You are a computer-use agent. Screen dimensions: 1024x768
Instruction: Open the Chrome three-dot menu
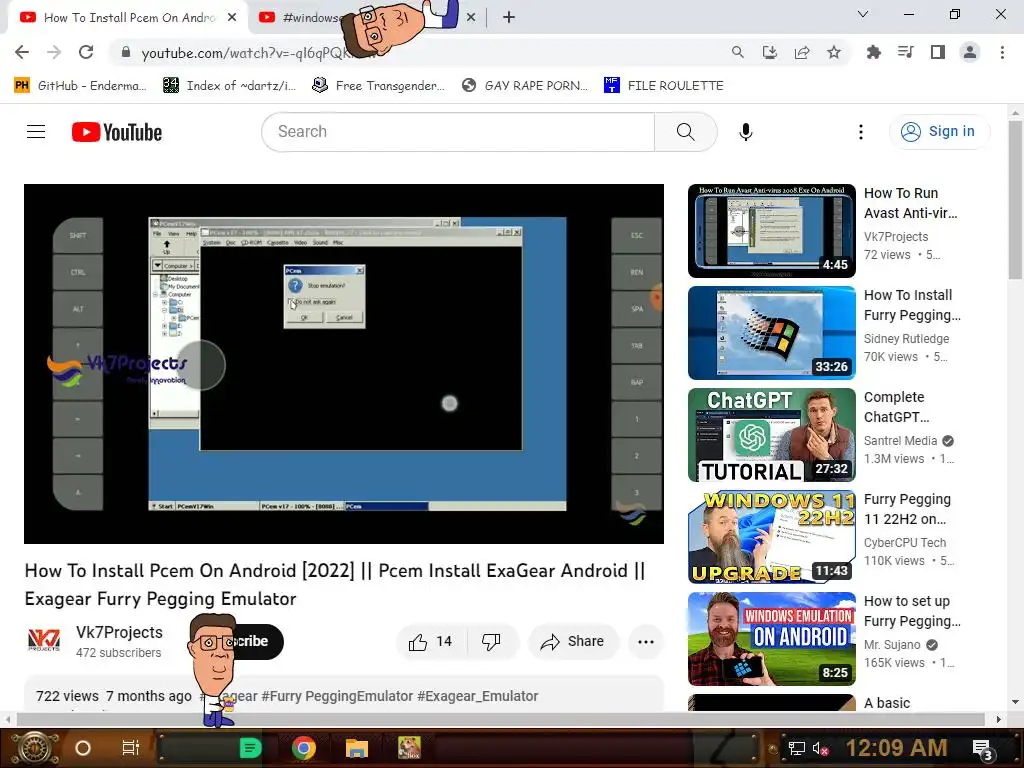[x=1002, y=52]
